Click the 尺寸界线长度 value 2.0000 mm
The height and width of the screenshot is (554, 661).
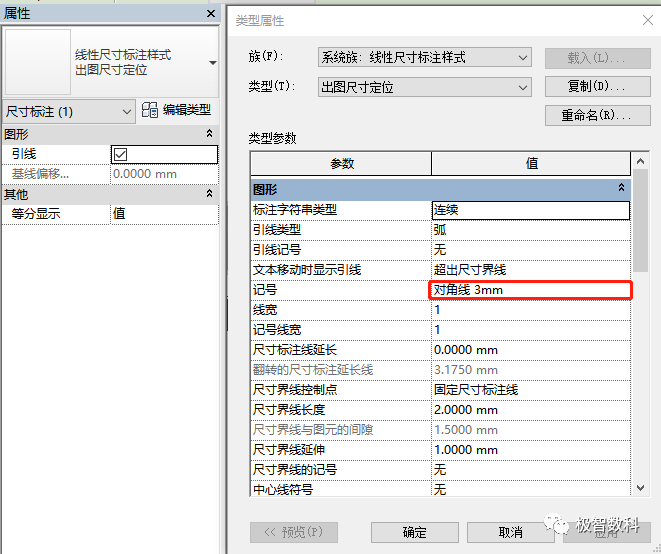click(x=531, y=410)
